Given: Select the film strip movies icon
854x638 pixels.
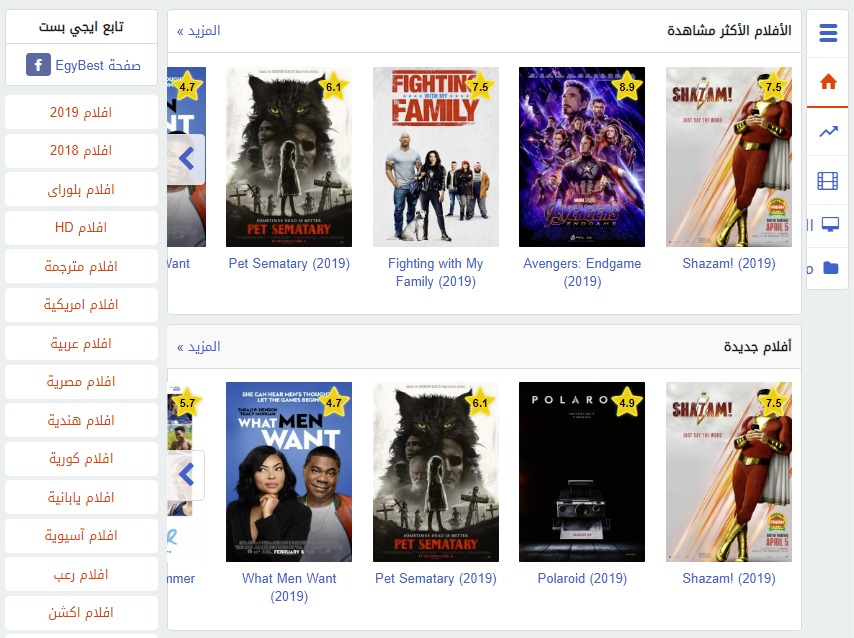Looking at the screenshot, I should [x=827, y=181].
